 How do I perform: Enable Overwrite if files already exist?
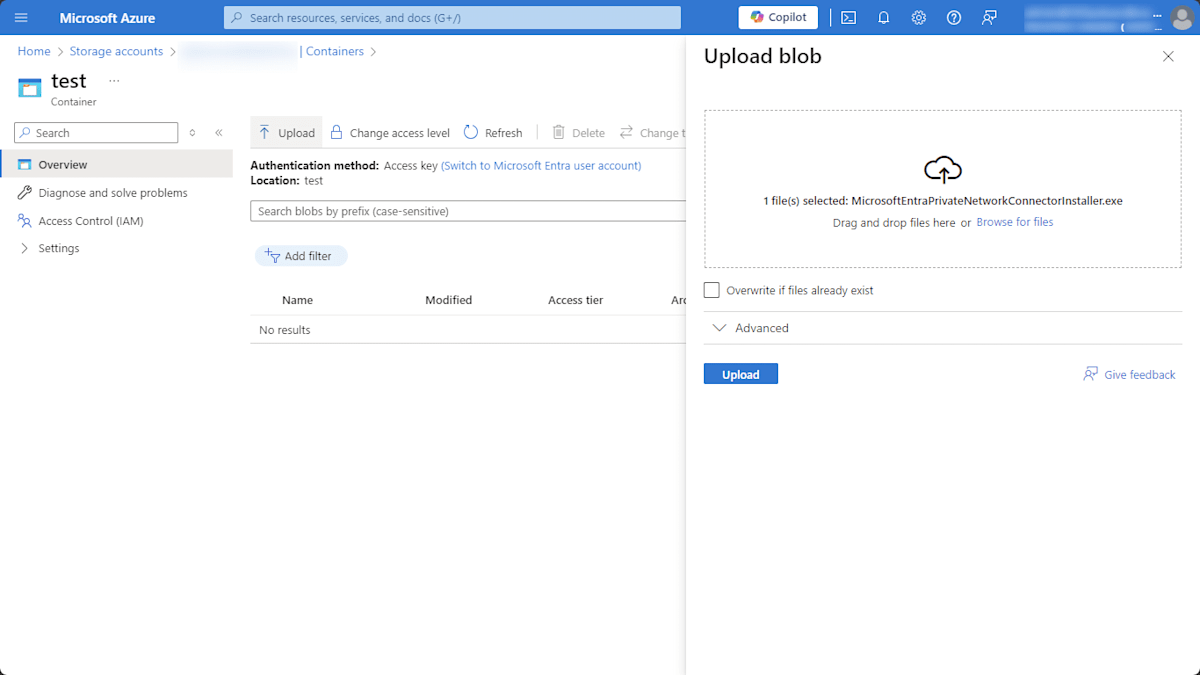pyautogui.click(x=712, y=290)
